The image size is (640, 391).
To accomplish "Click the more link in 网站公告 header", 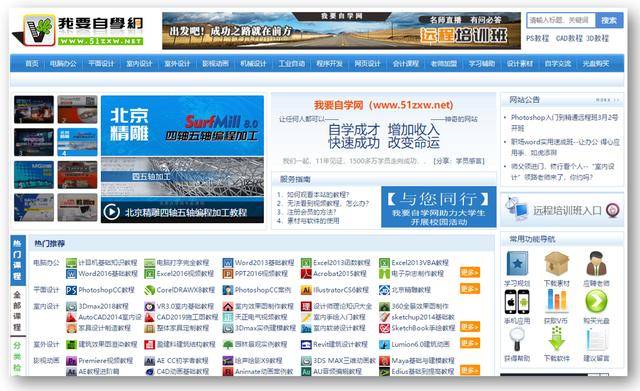I will pyautogui.click(x=607, y=100).
